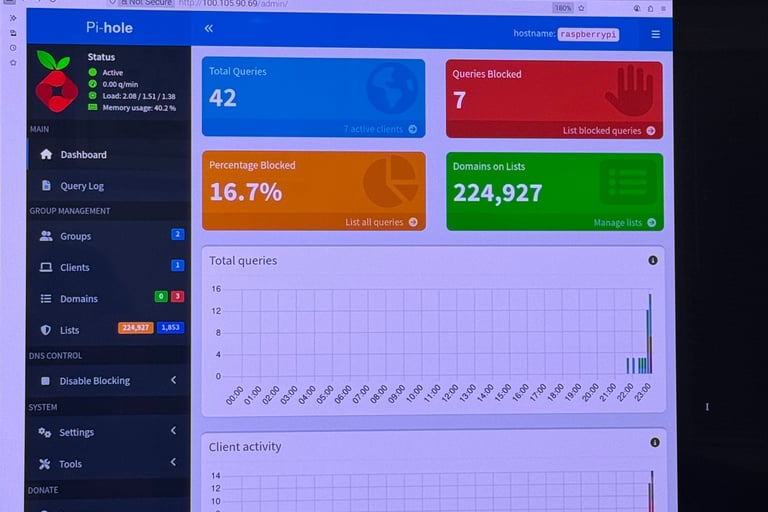Click the Not Secure indicator in address bar

pos(146,2)
